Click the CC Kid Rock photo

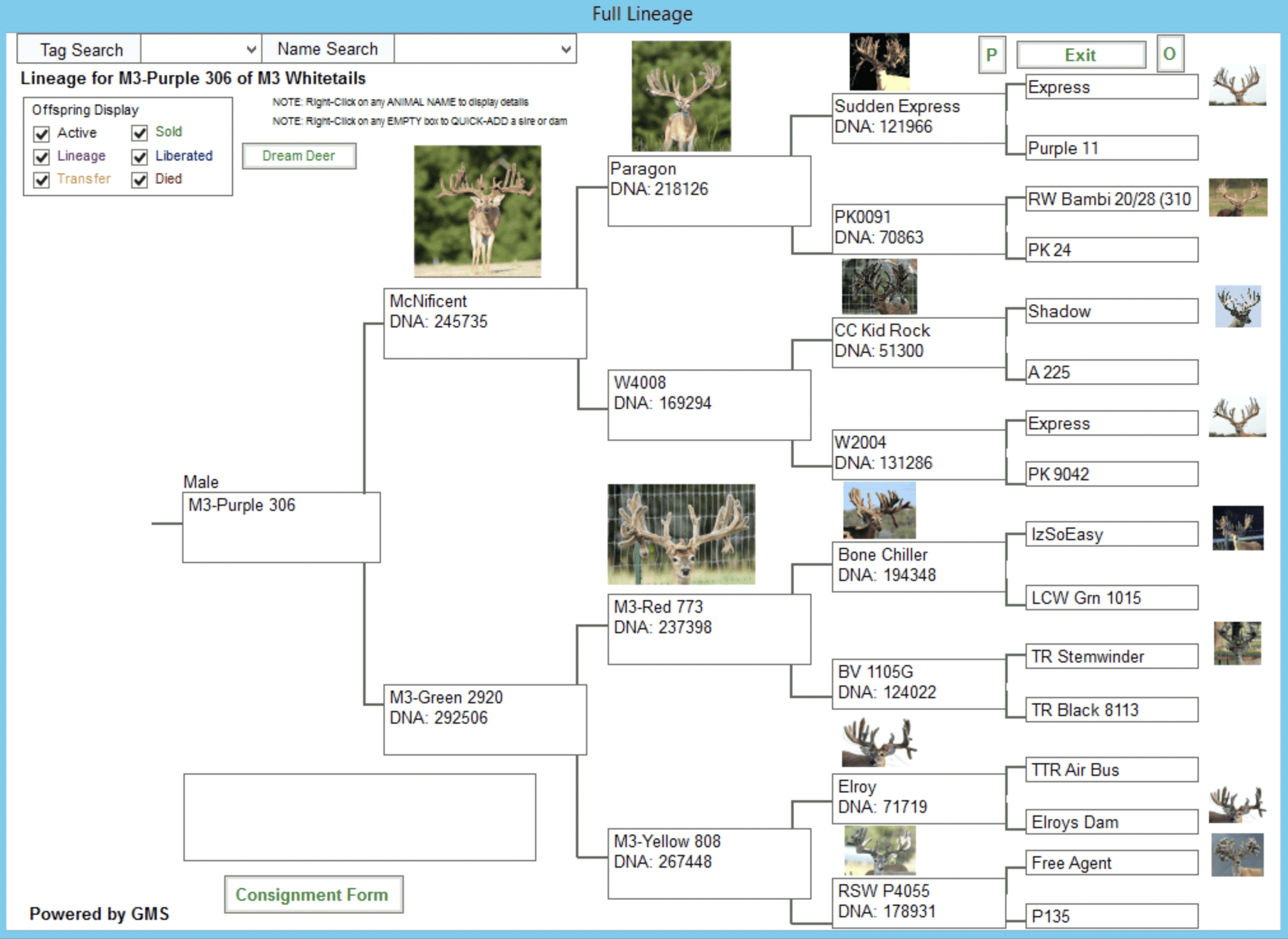point(879,286)
